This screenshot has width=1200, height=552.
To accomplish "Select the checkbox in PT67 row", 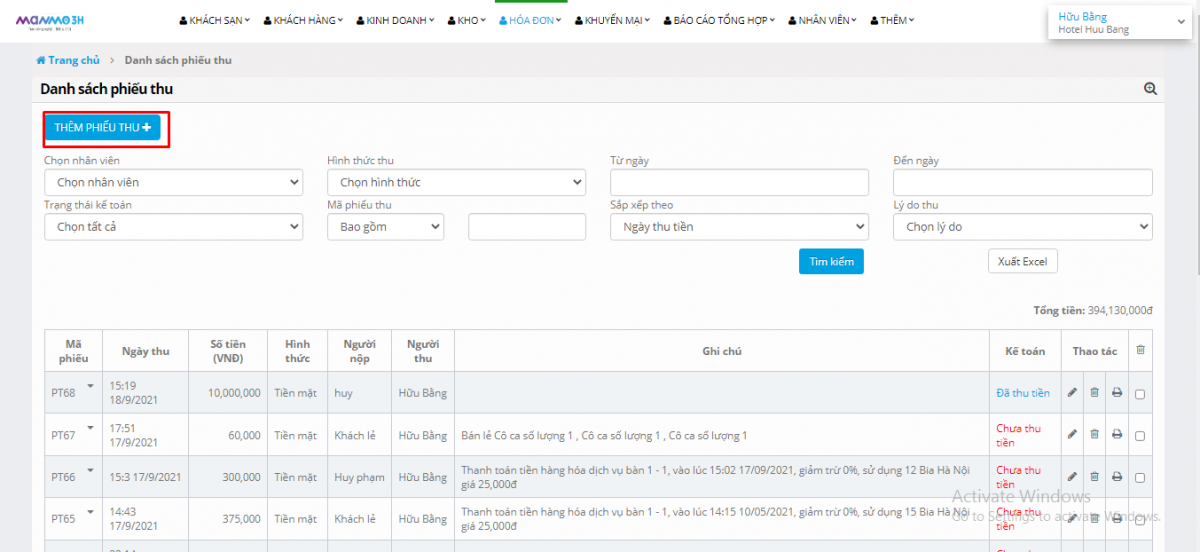I will 1140,436.
